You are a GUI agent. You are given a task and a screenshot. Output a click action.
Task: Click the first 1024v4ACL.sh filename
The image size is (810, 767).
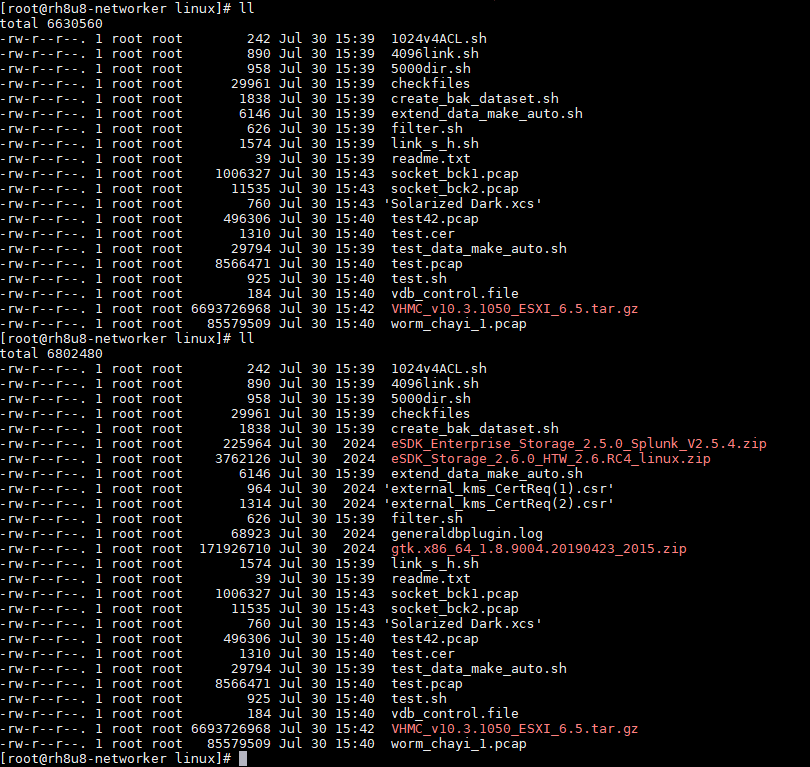click(439, 39)
